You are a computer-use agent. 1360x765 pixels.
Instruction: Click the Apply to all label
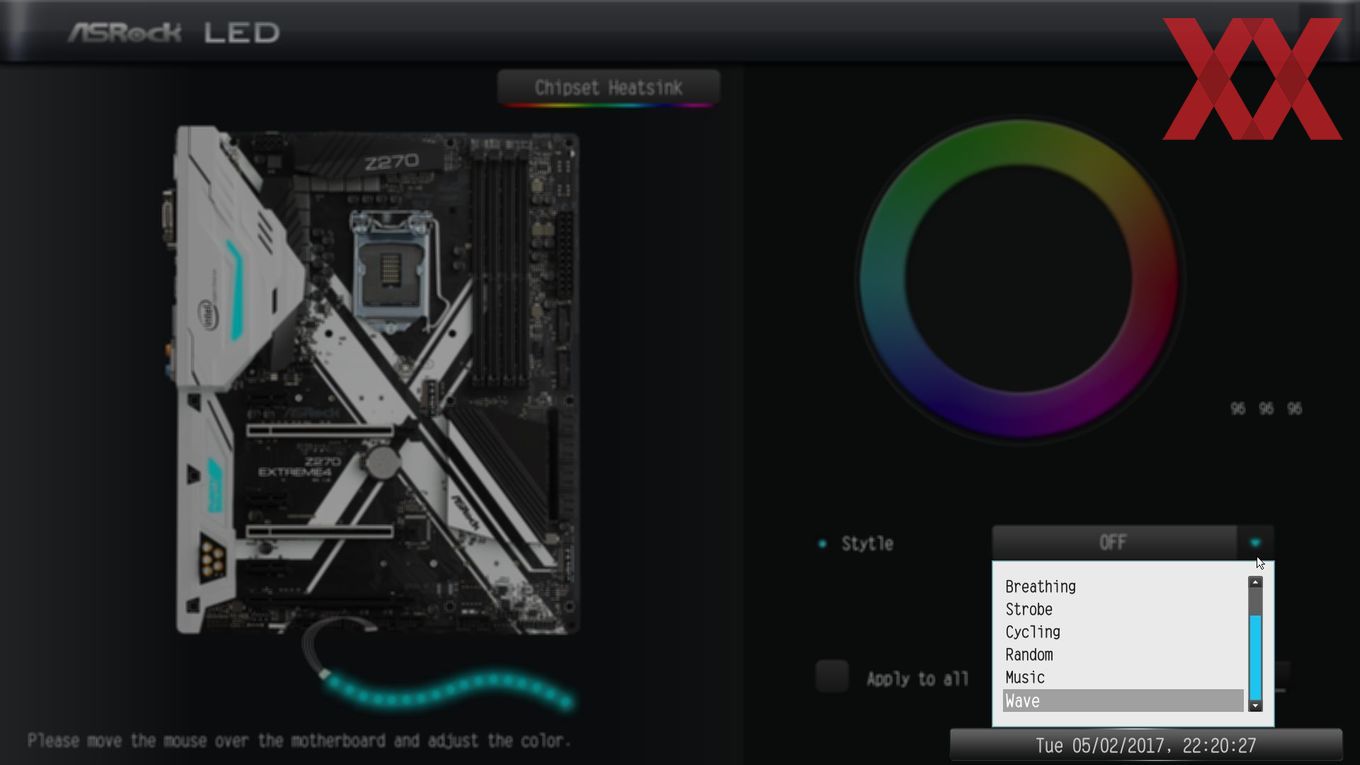917,679
